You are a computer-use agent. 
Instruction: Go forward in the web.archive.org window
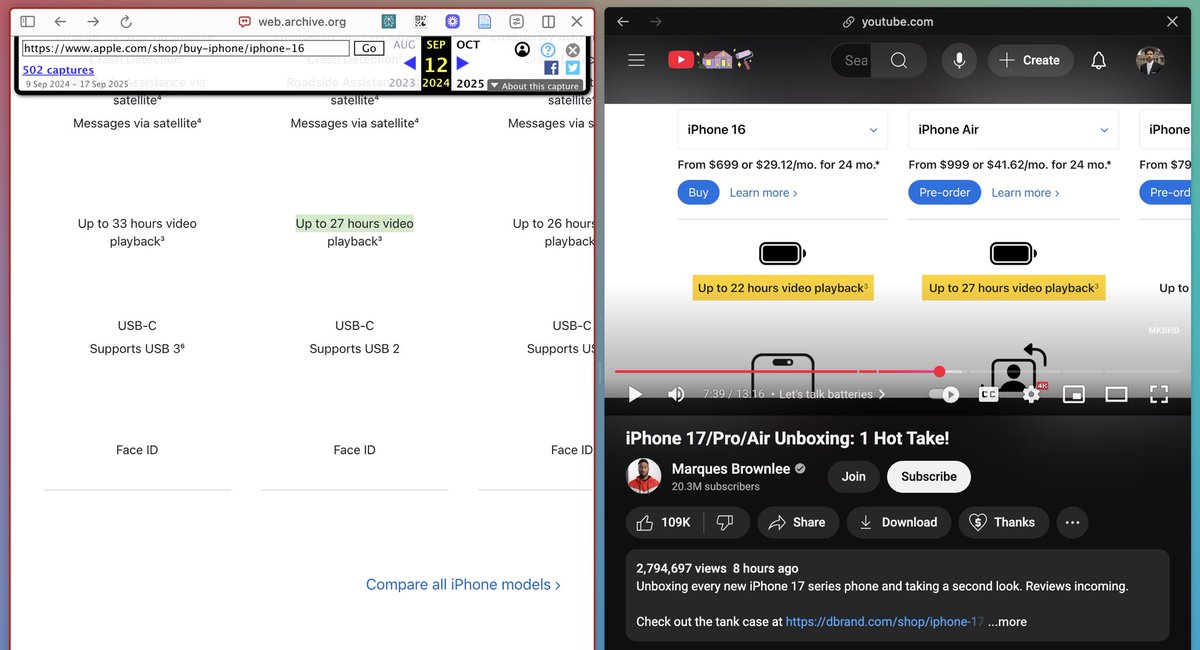click(93, 21)
